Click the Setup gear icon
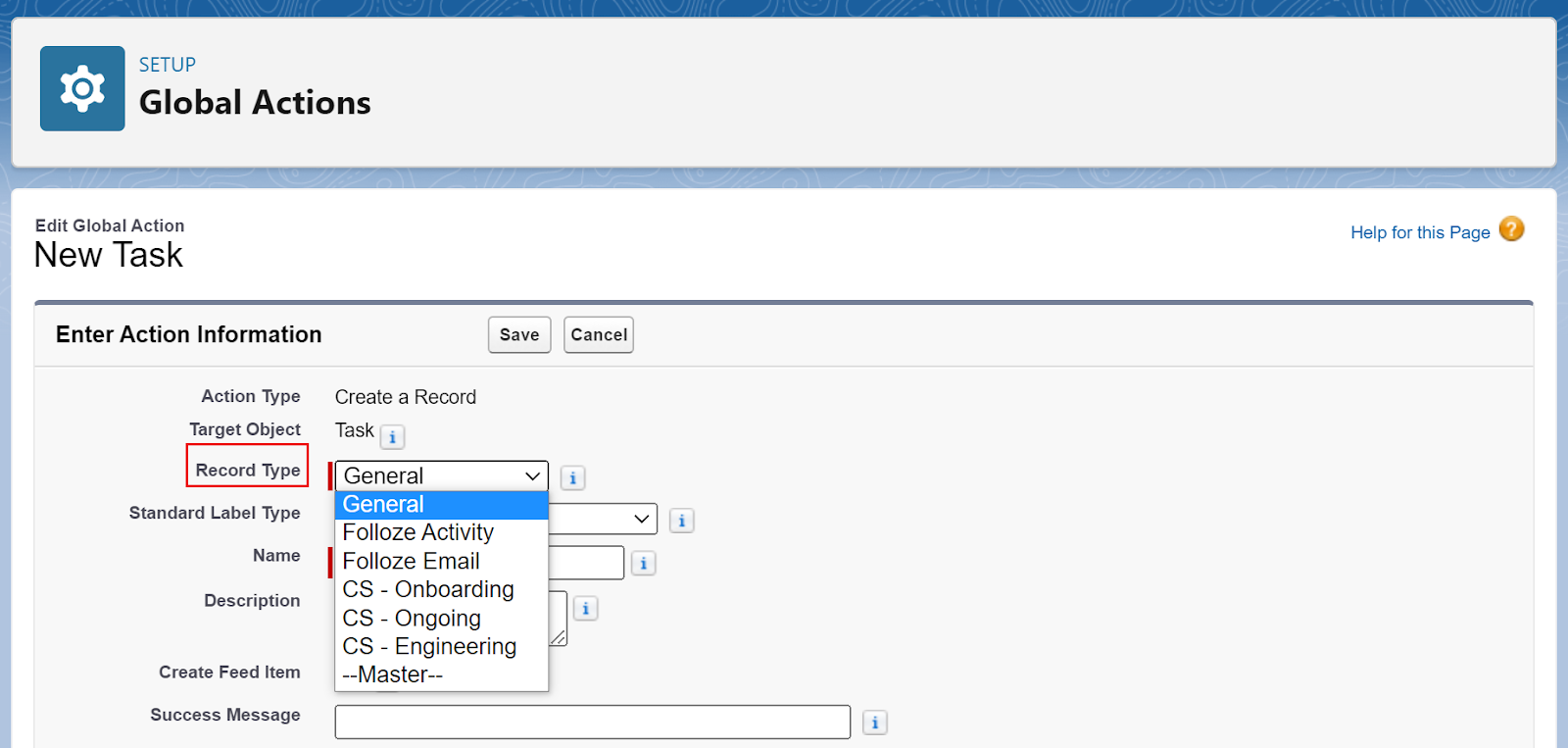1568x748 pixels. [x=82, y=87]
